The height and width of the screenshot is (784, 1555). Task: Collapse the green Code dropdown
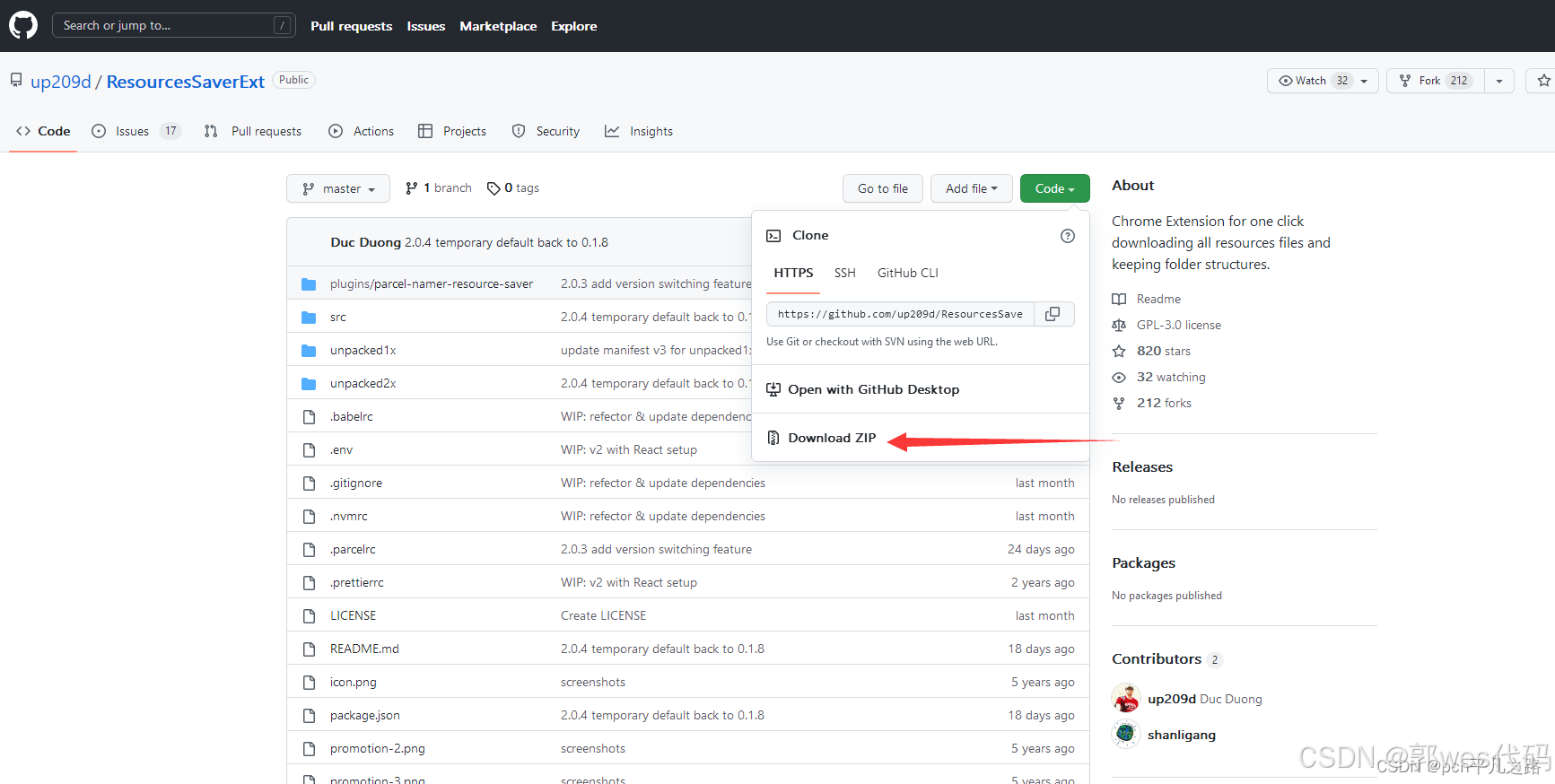1054,188
